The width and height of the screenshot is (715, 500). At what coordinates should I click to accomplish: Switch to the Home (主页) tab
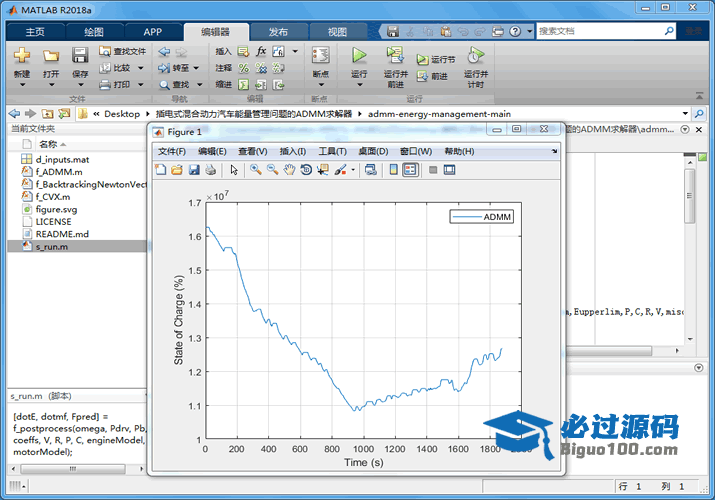click(x=35, y=32)
